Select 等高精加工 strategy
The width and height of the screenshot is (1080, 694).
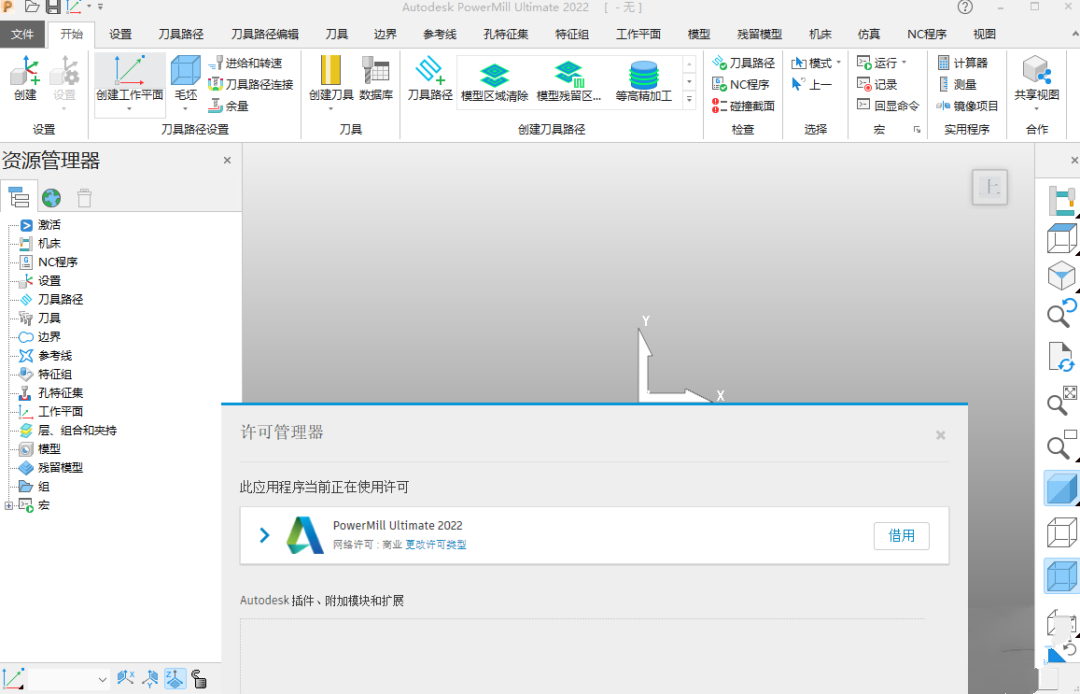[643, 82]
